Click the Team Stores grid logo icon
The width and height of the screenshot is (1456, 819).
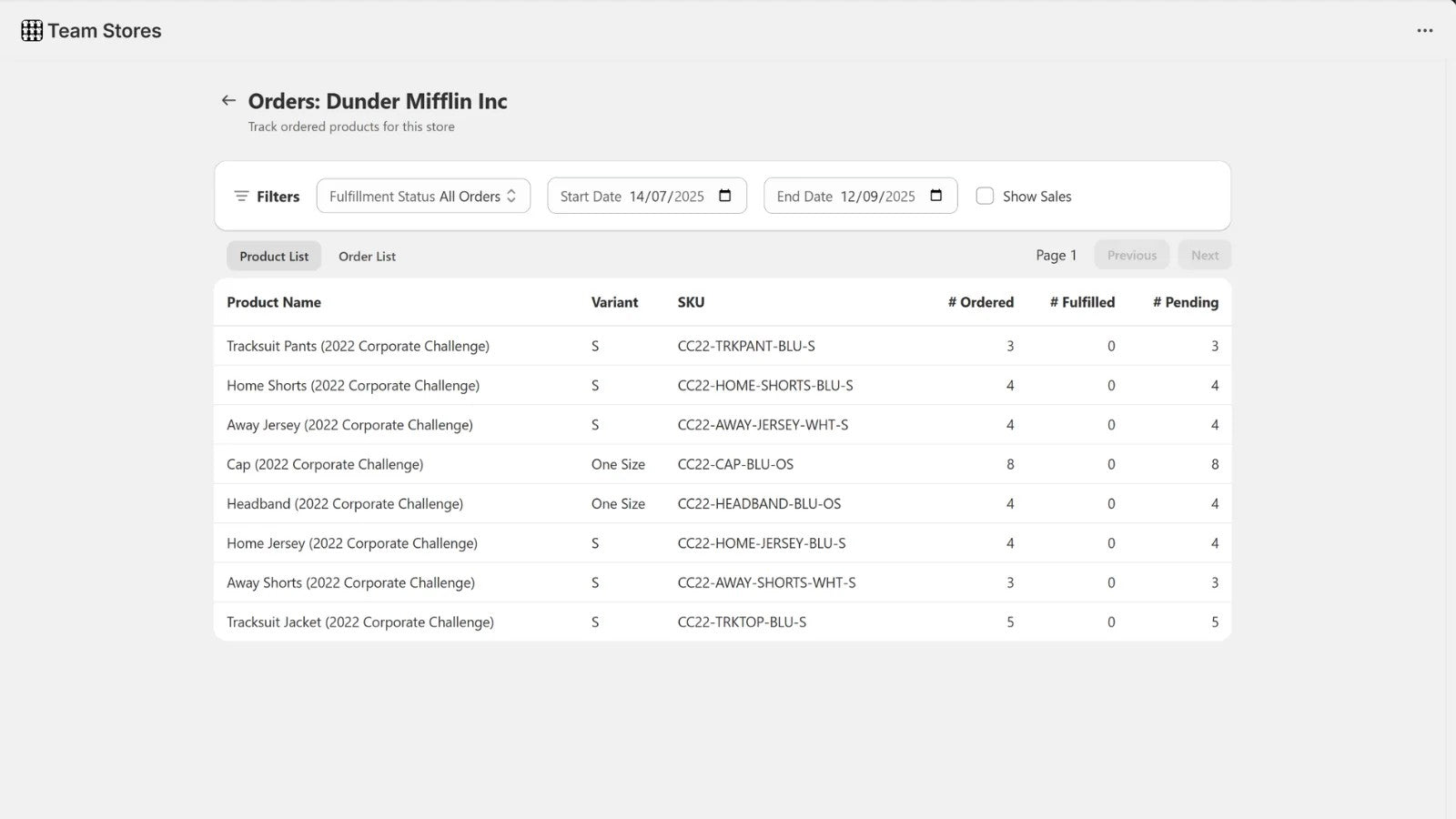[32, 31]
